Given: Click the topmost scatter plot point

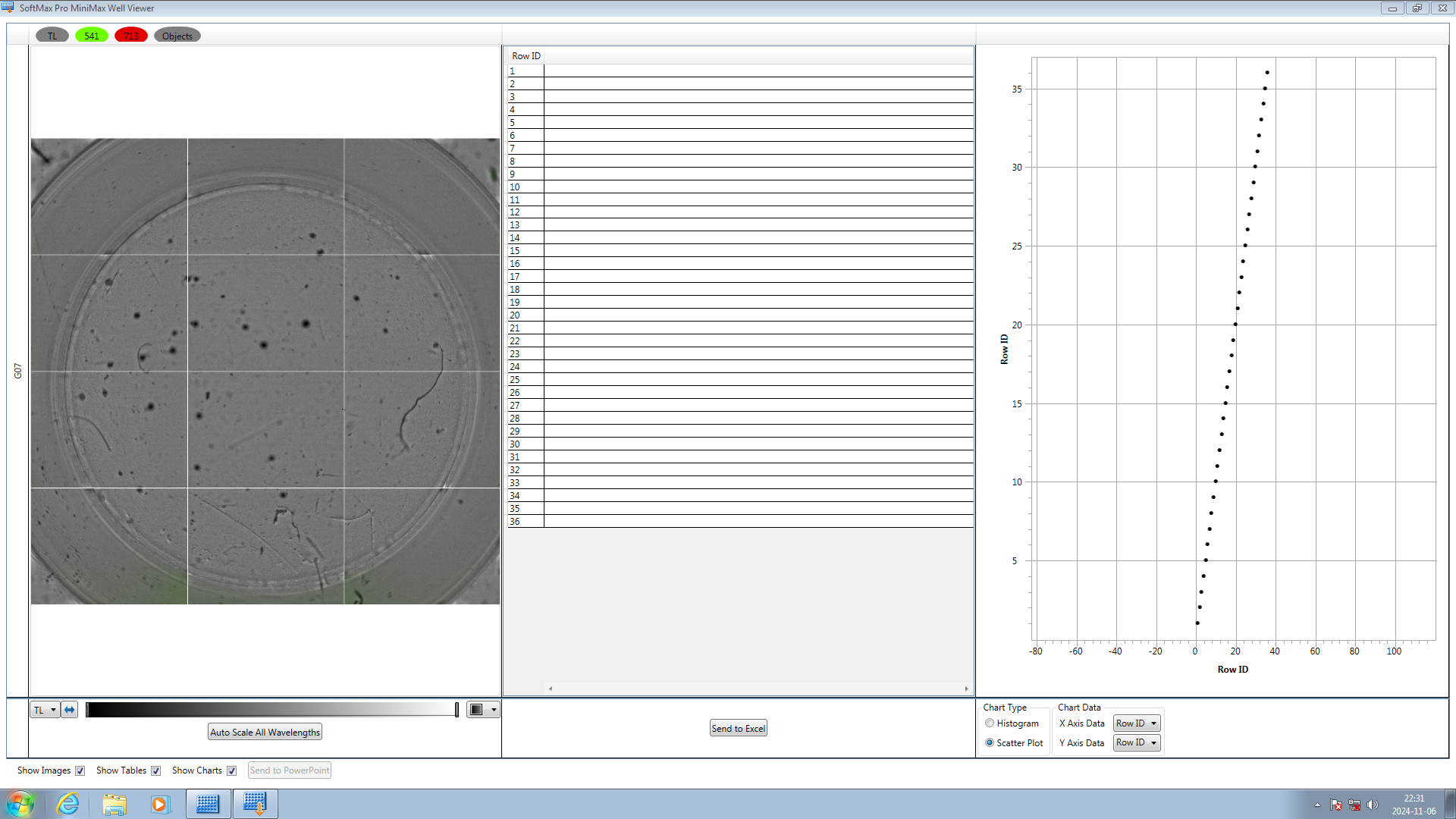Looking at the screenshot, I should coord(1267,73).
